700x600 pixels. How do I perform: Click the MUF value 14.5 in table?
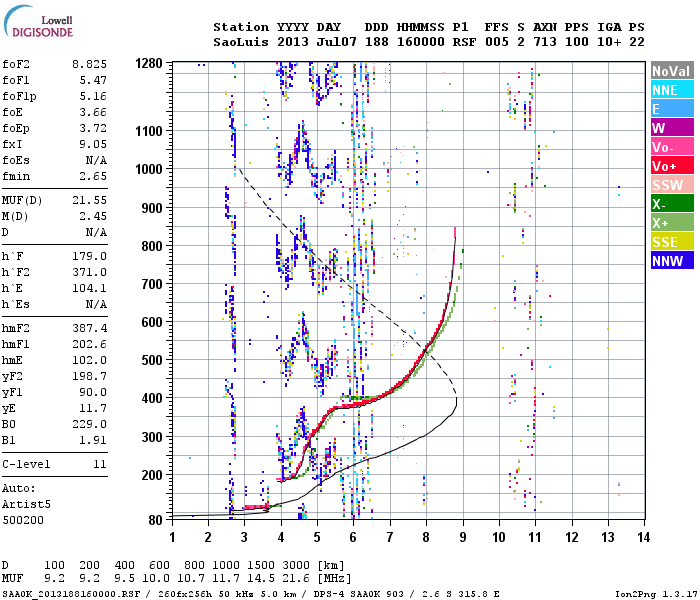pyautogui.click(x=261, y=579)
